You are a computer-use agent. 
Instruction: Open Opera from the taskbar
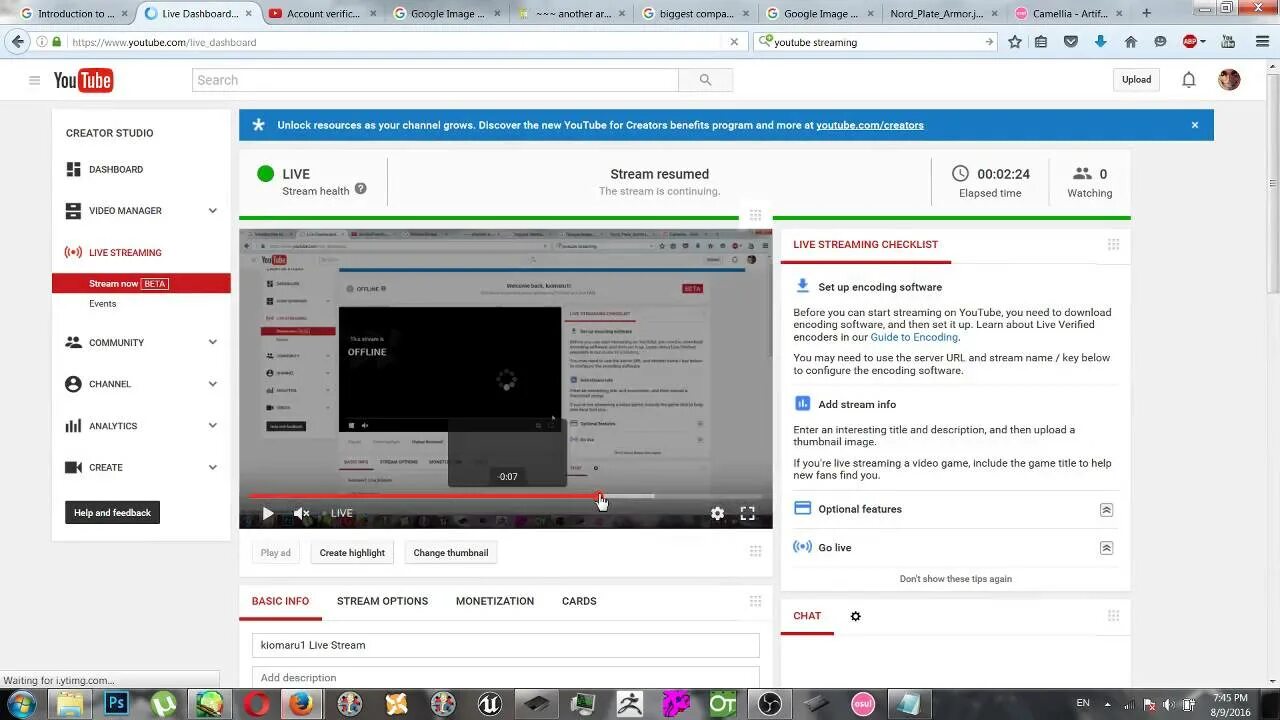pyautogui.click(x=256, y=704)
